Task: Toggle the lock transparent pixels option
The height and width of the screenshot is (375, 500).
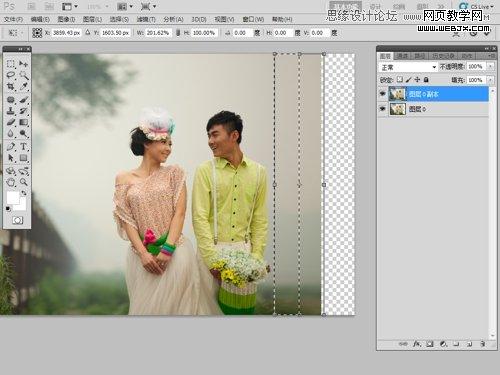Action: (x=400, y=80)
